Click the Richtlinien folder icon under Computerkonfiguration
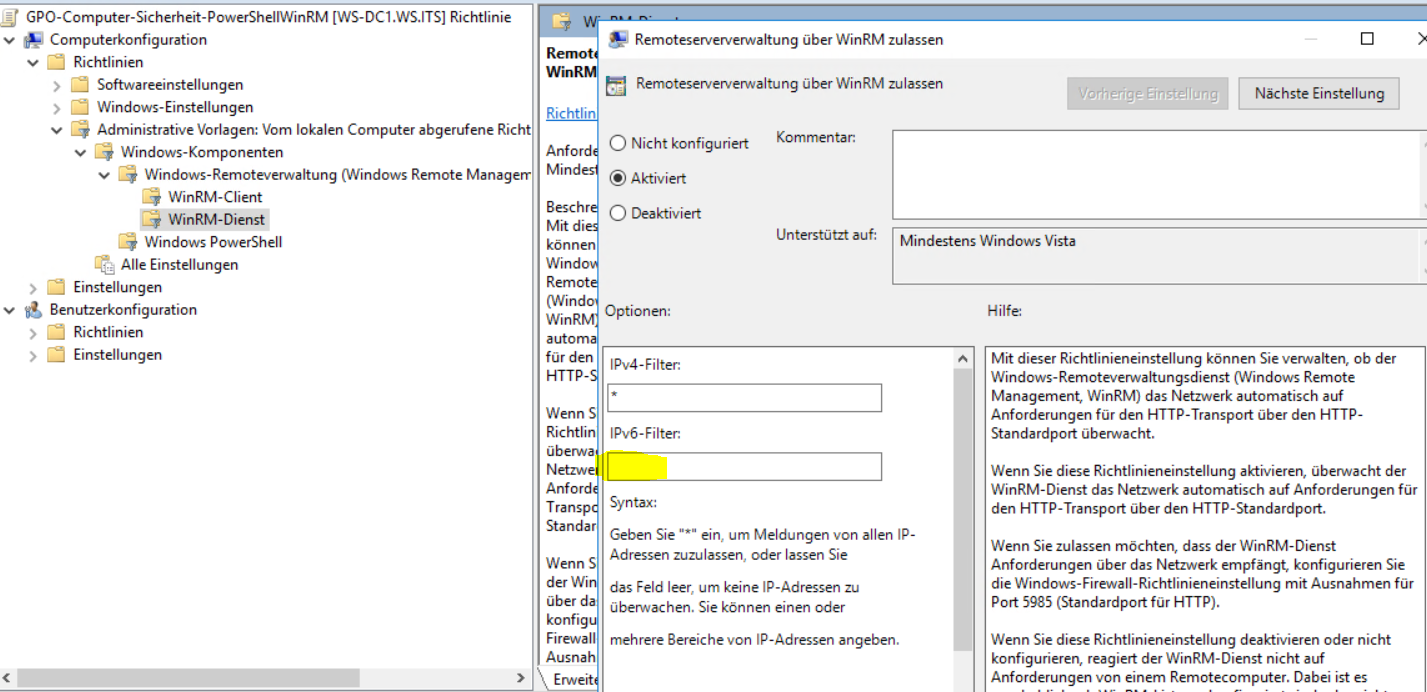Screen dimensions: 1427x692 pyautogui.click(x=57, y=62)
